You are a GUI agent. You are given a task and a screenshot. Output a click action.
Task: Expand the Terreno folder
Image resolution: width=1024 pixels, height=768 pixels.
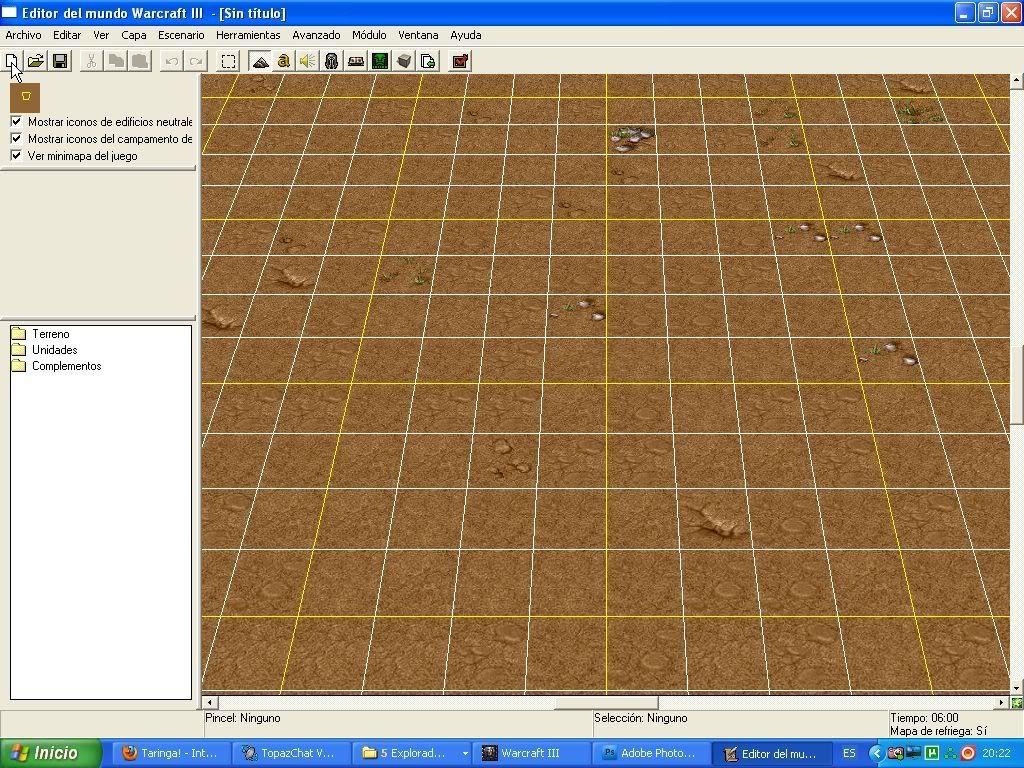pos(40,334)
